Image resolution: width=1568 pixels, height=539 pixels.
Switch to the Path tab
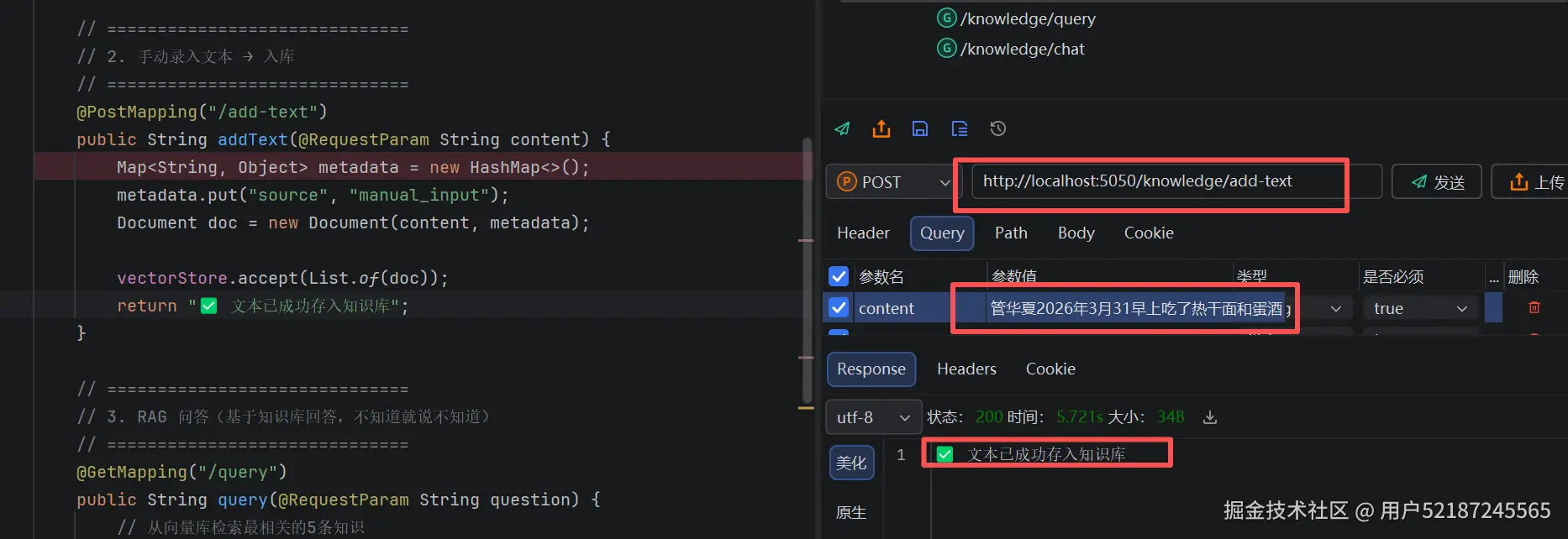pos(1011,233)
